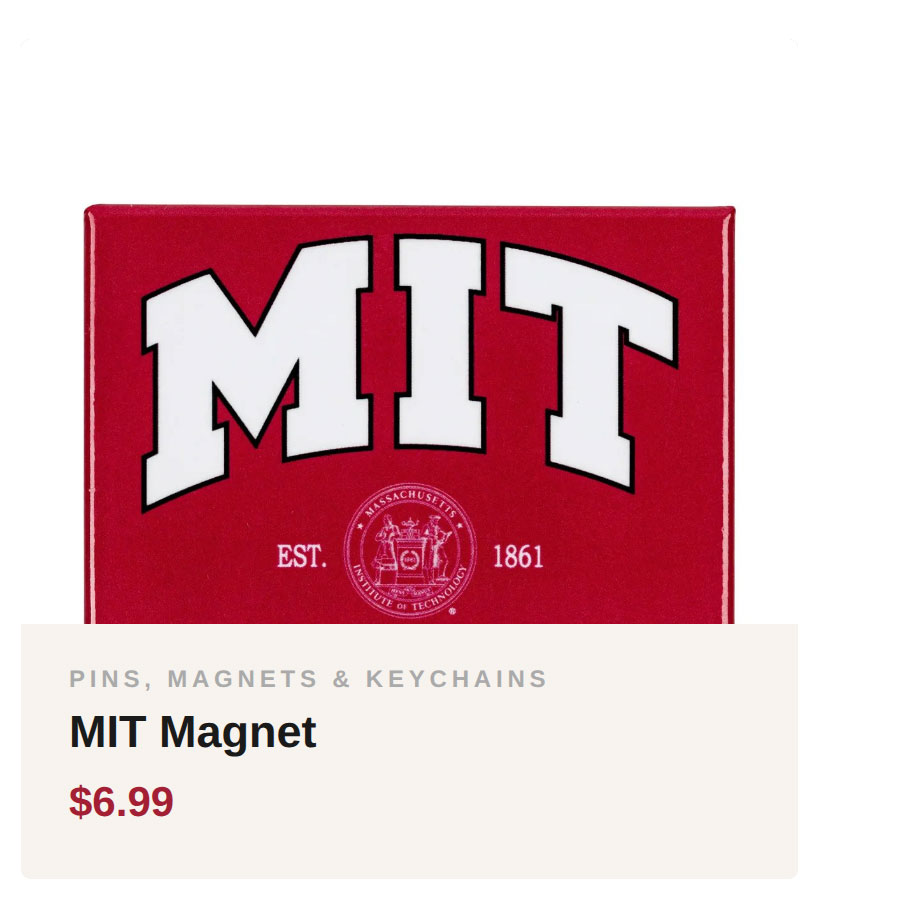Click the large white letter T
The width and height of the screenshot is (900, 918).
pos(590,360)
